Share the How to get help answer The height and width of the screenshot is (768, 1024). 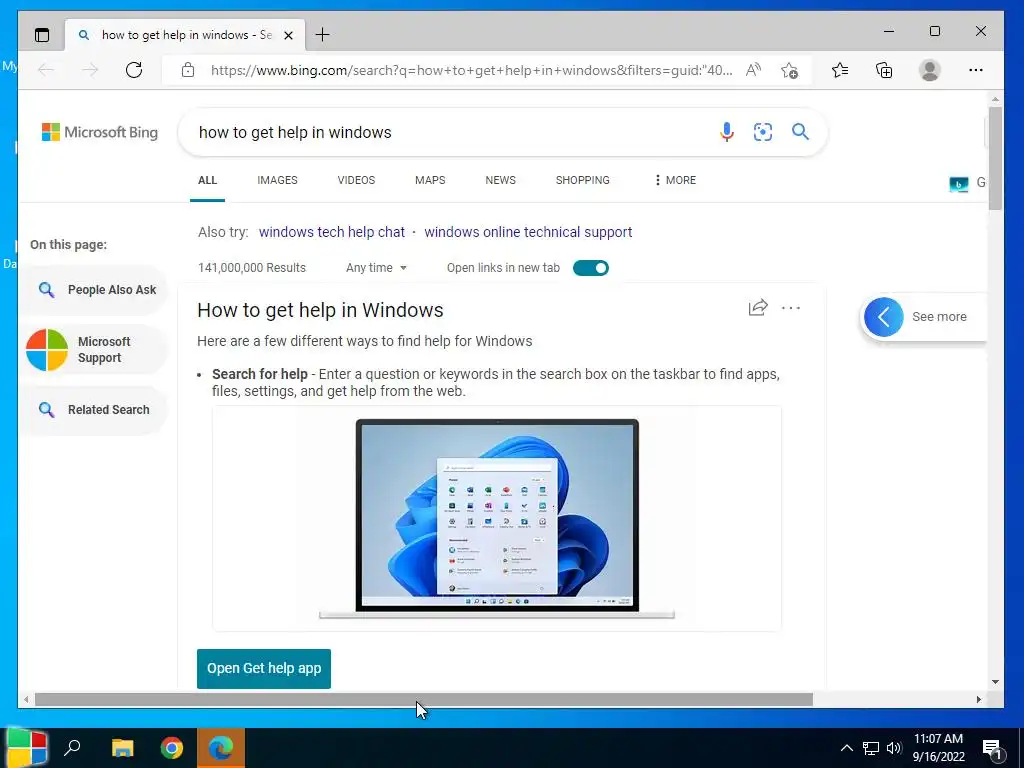pyautogui.click(x=758, y=308)
